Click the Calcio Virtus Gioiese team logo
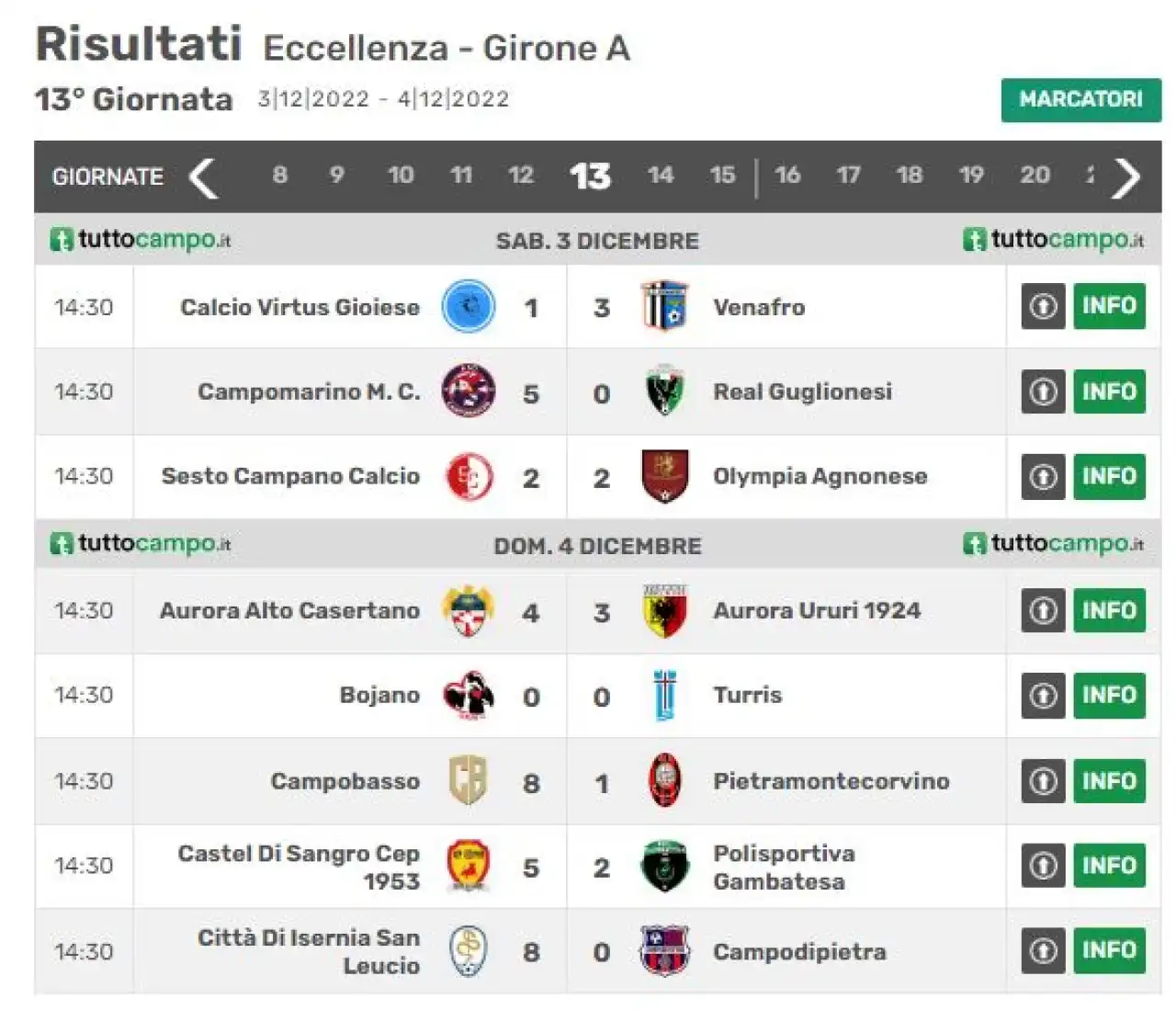1176x1010 pixels. (x=469, y=306)
